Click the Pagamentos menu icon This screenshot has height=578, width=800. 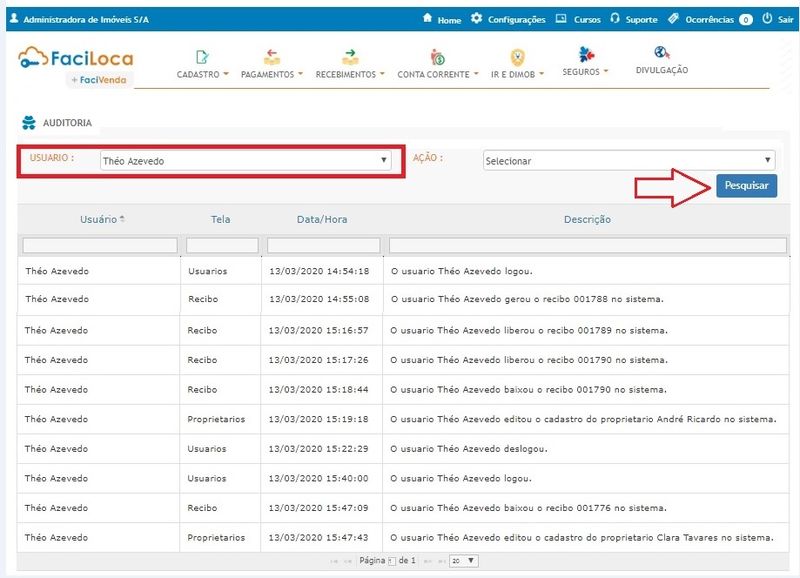click(272, 57)
